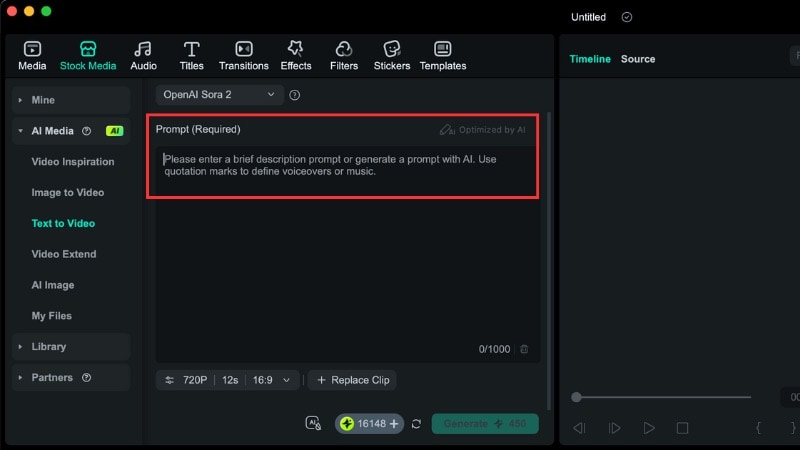Open the Transitions tab
The width and height of the screenshot is (800, 450).
point(243,56)
